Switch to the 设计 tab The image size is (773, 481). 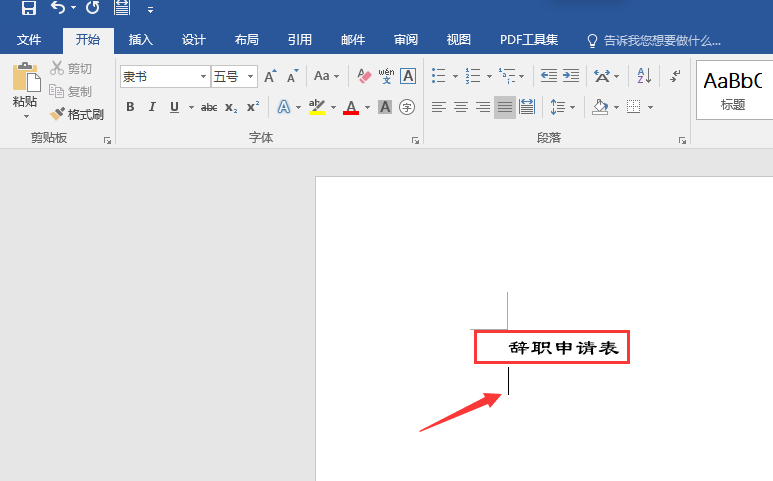[194, 40]
